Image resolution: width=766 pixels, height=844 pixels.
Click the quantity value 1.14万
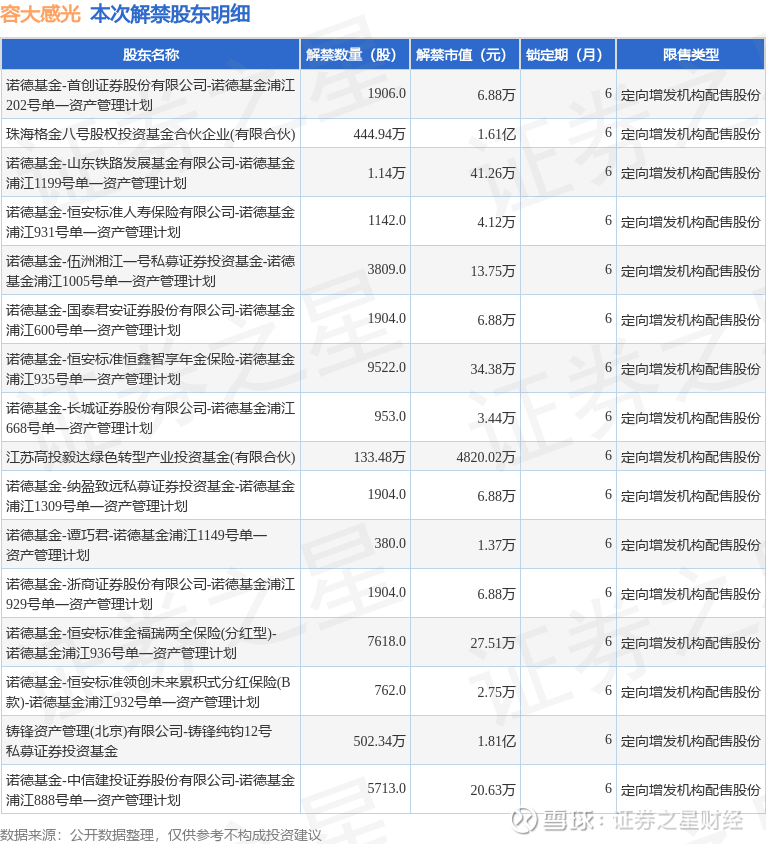tap(386, 173)
